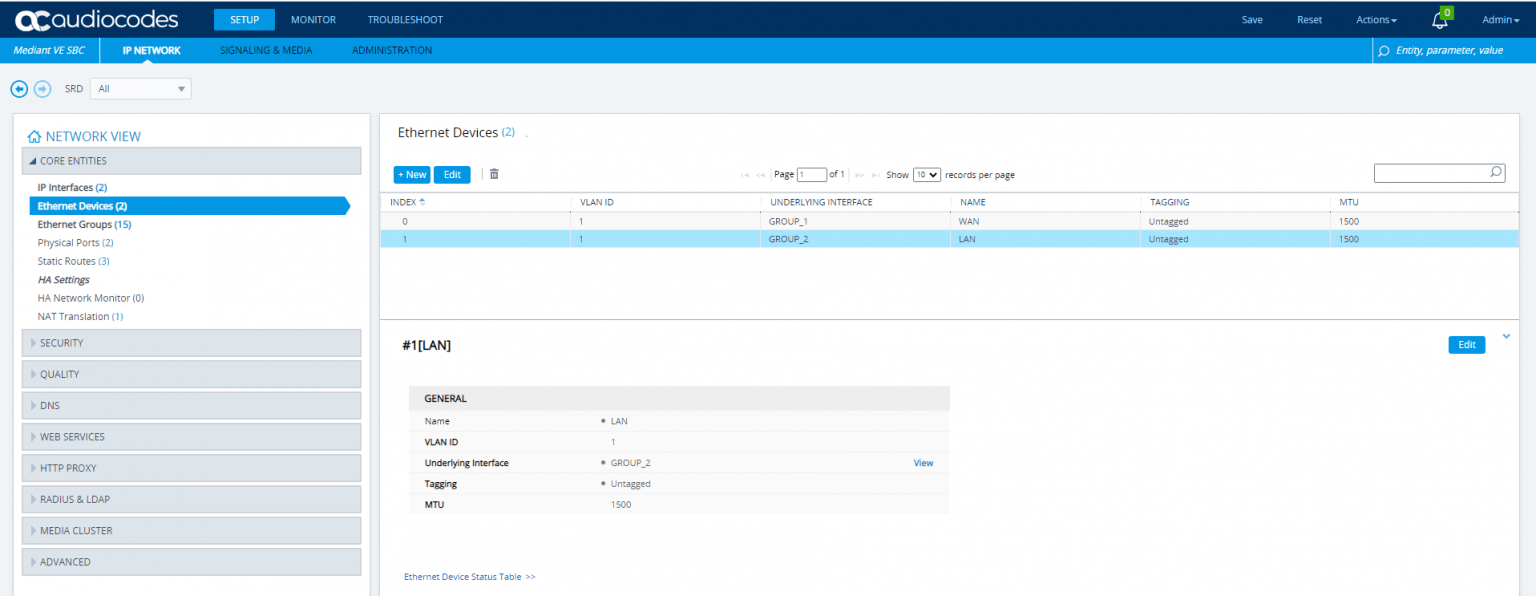Click the forward navigation arrow icon
This screenshot has height=596, width=1536.
pos(42,89)
